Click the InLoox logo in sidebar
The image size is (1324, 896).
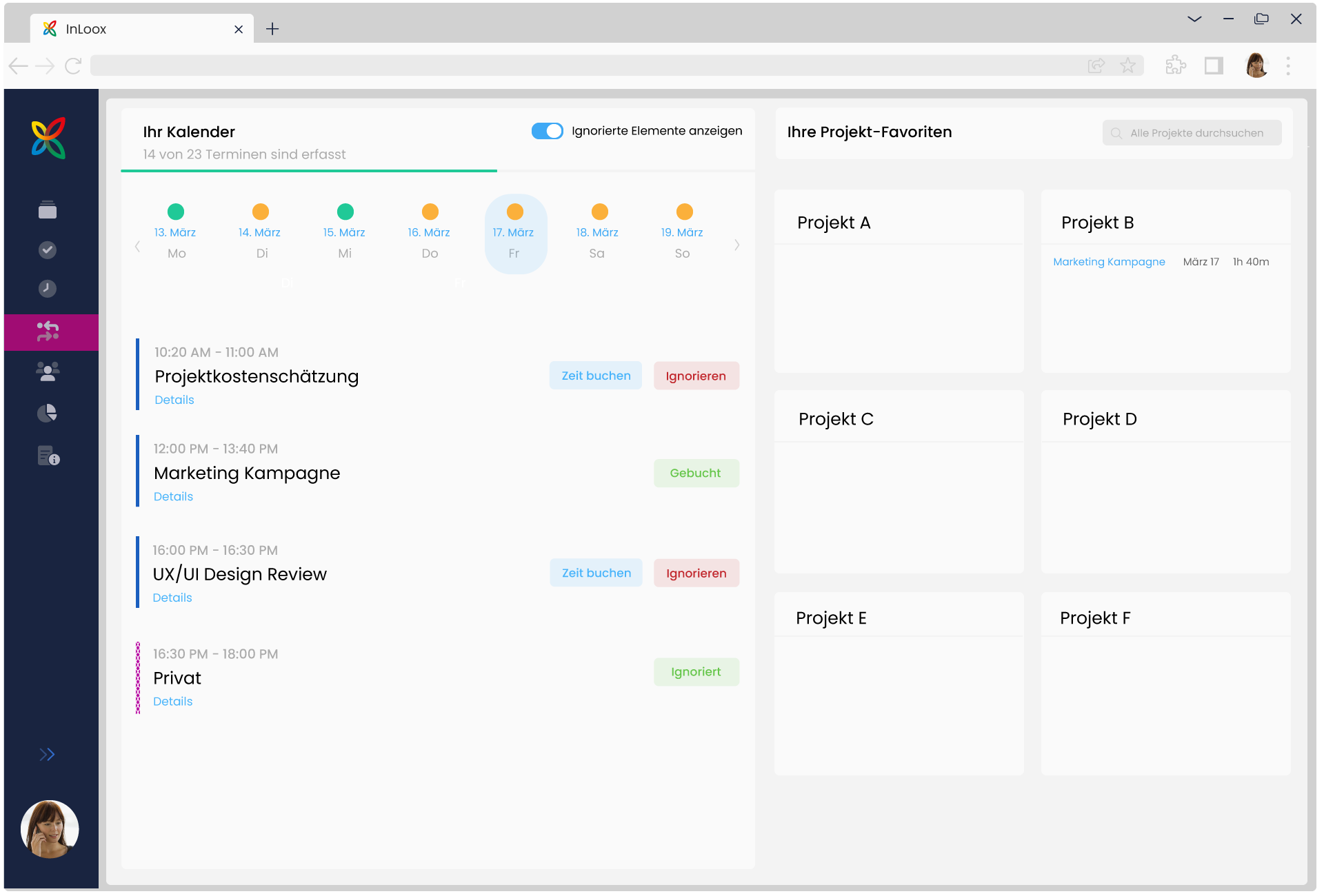(48, 138)
